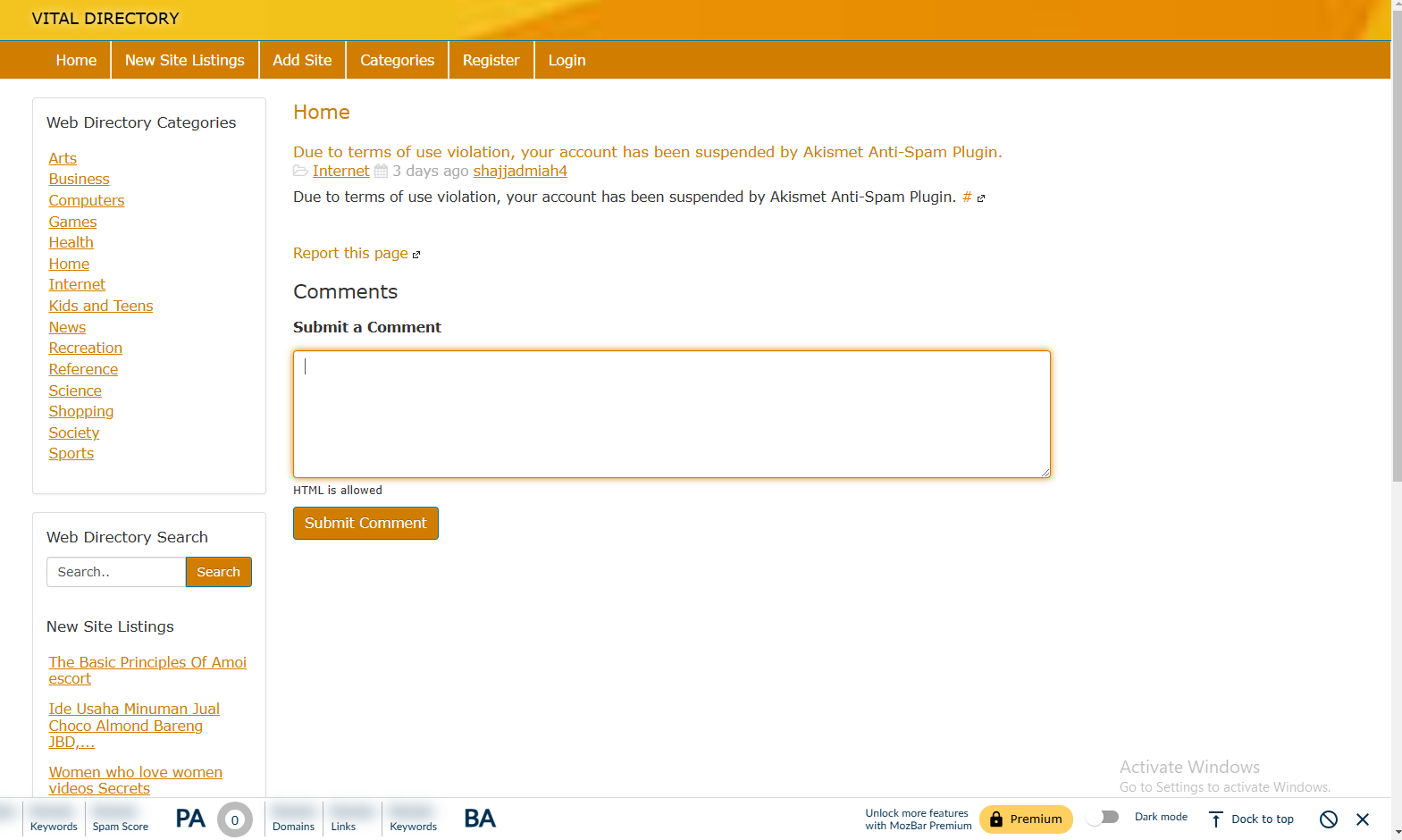Open the shajjadmiah4 author link
1402x840 pixels.
point(520,171)
